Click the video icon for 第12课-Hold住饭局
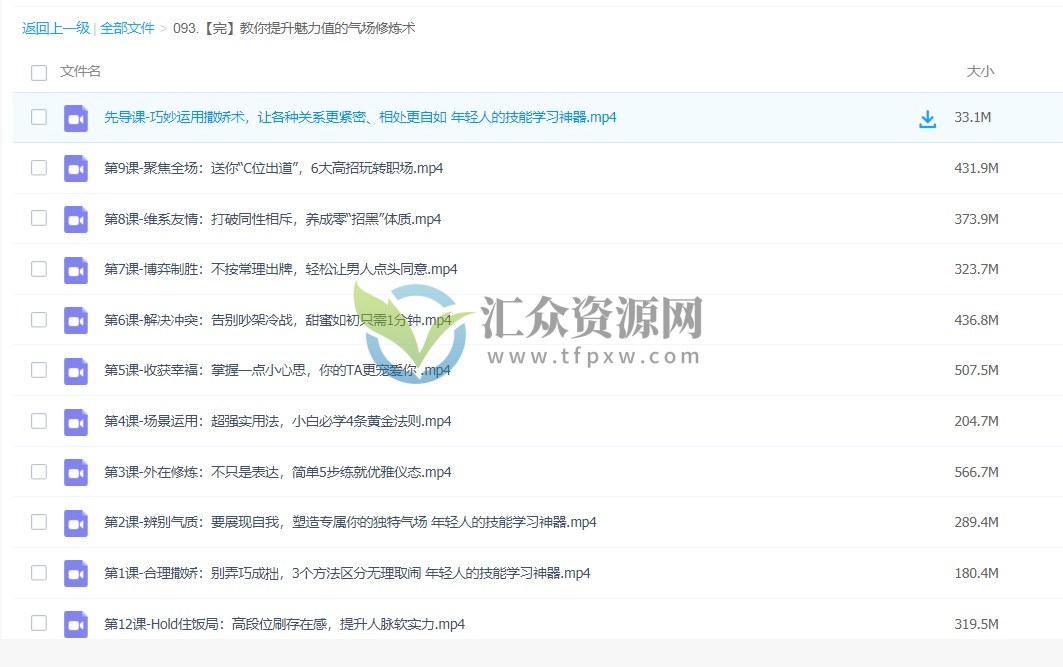The height and width of the screenshot is (667, 1063). (x=76, y=623)
